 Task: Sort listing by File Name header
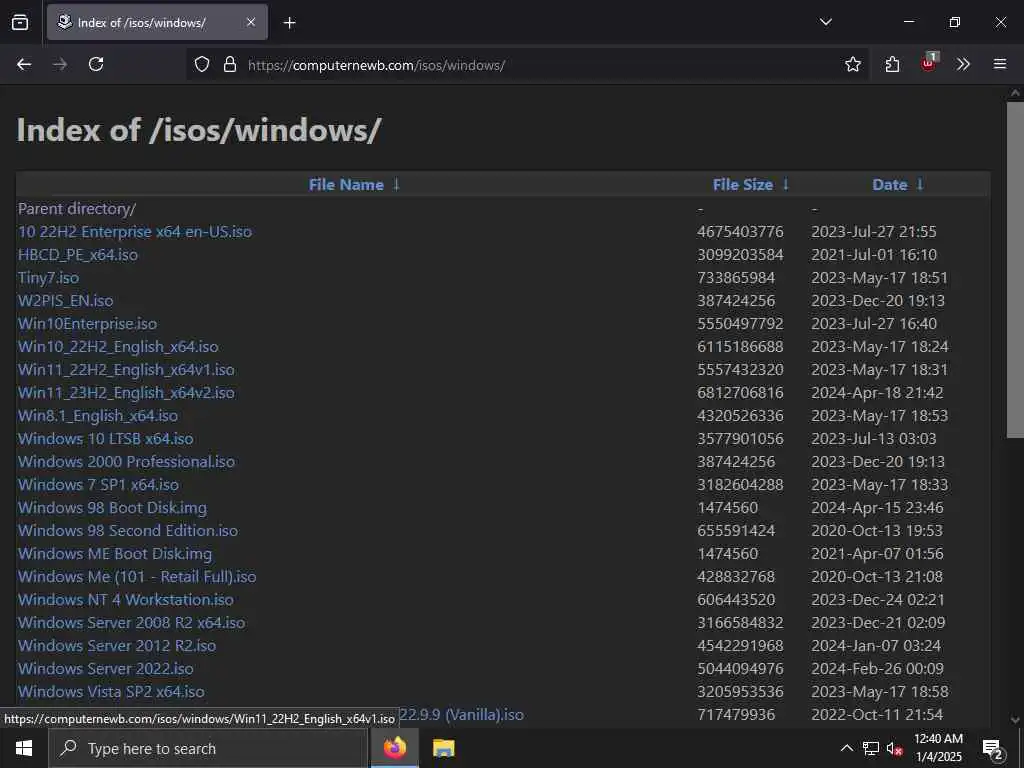pyautogui.click(x=346, y=185)
